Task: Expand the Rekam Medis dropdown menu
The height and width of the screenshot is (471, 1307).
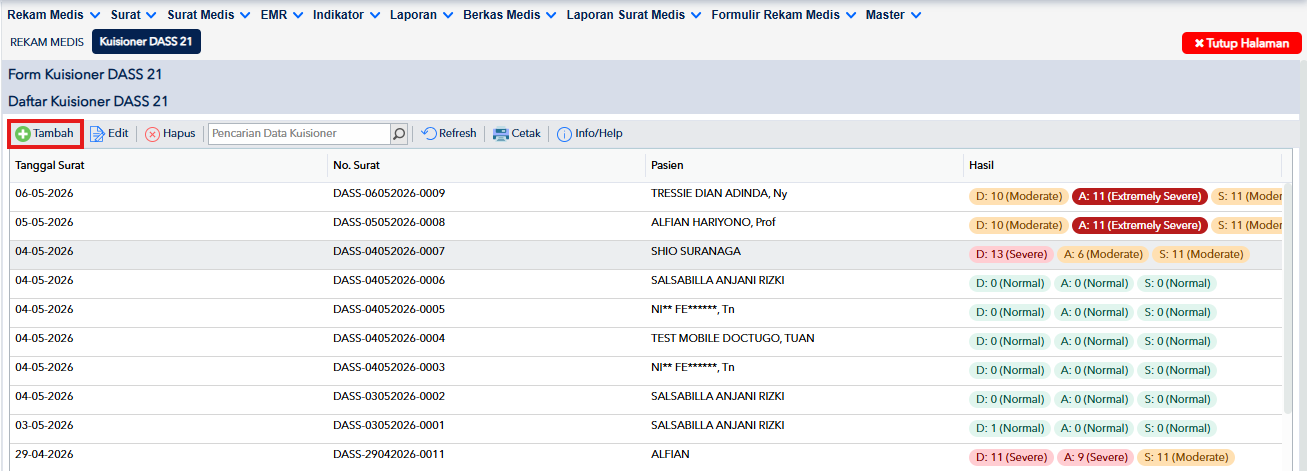Action: coord(54,15)
